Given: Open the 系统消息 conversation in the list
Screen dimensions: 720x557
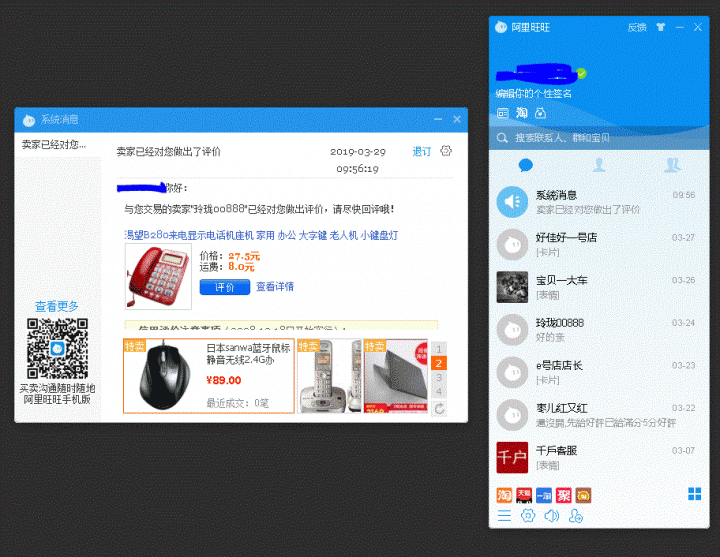Looking at the screenshot, I should coord(599,202).
